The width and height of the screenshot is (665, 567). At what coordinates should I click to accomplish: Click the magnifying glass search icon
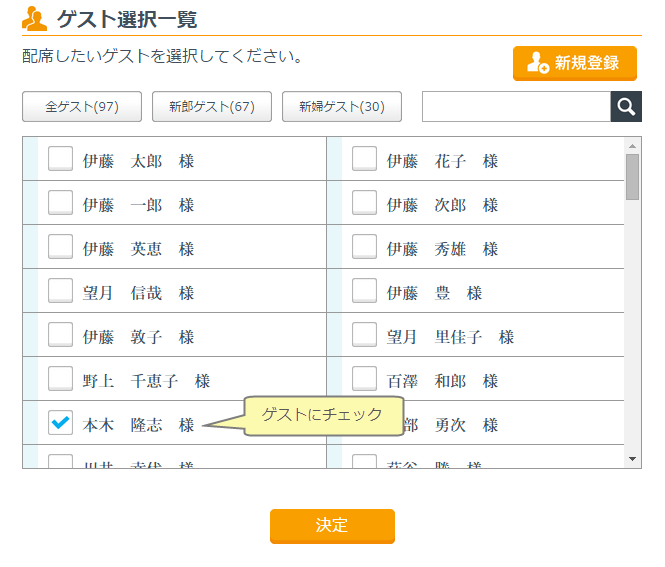point(626,107)
